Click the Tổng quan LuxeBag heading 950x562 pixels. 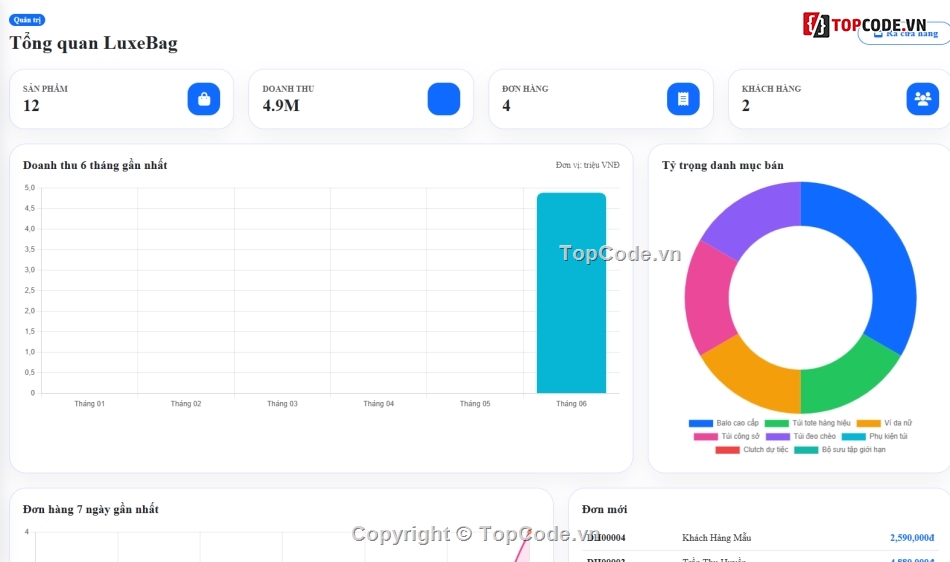coord(93,43)
